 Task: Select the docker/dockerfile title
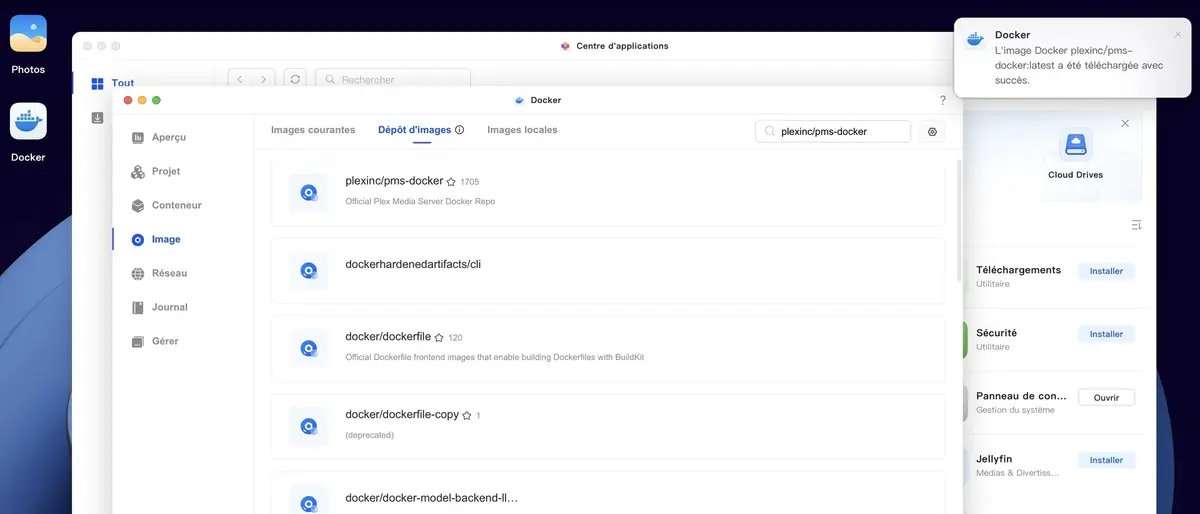click(x=388, y=336)
